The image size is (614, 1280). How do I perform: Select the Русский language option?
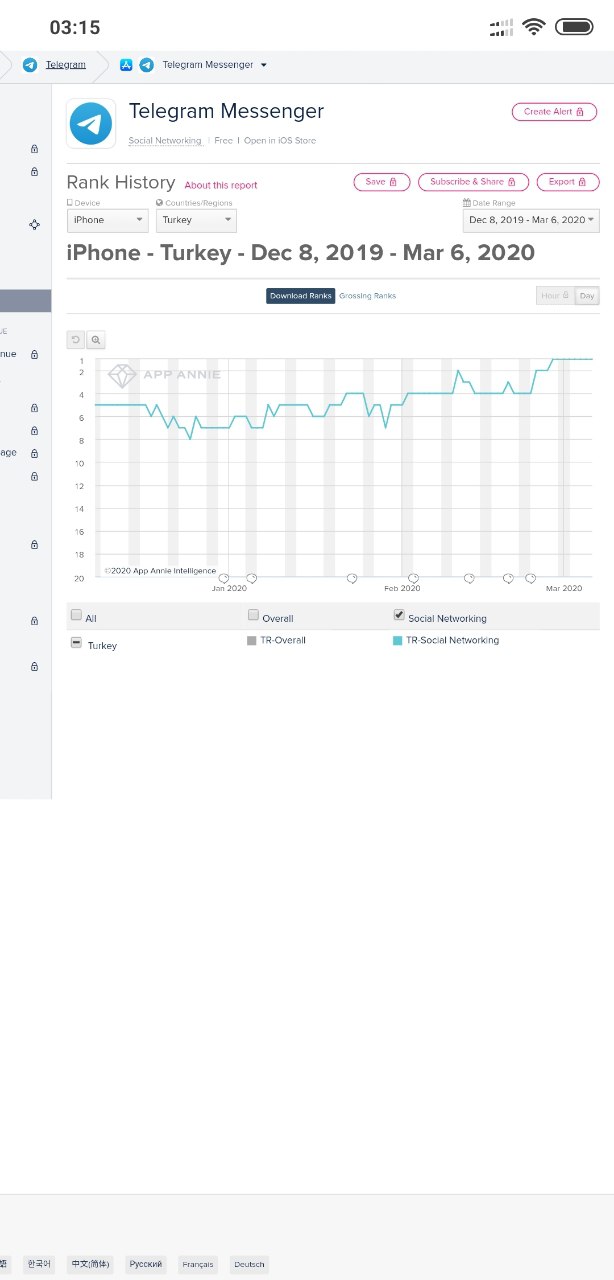tap(146, 1264)
